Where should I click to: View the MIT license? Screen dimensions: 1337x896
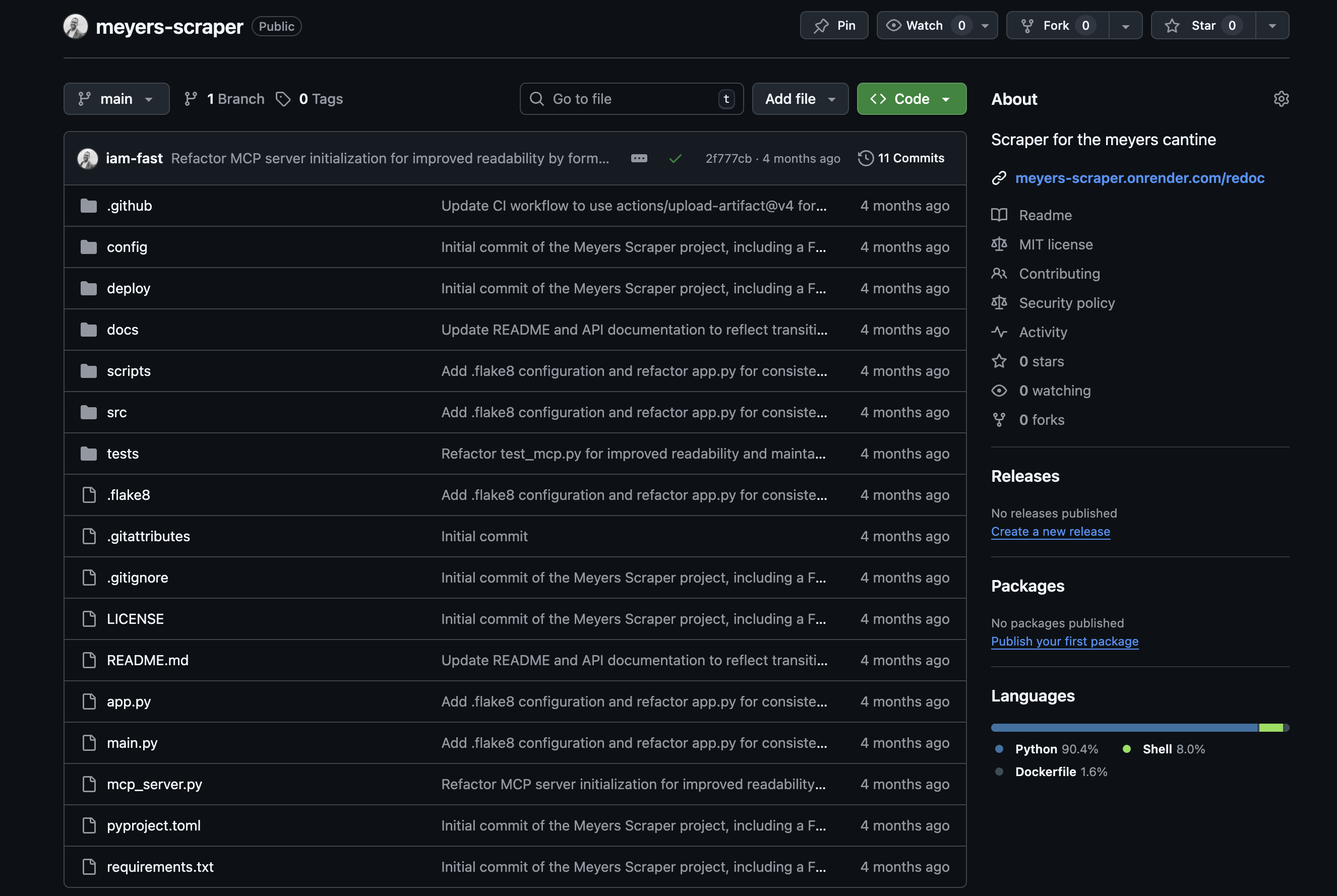(x=1056, y=244)
